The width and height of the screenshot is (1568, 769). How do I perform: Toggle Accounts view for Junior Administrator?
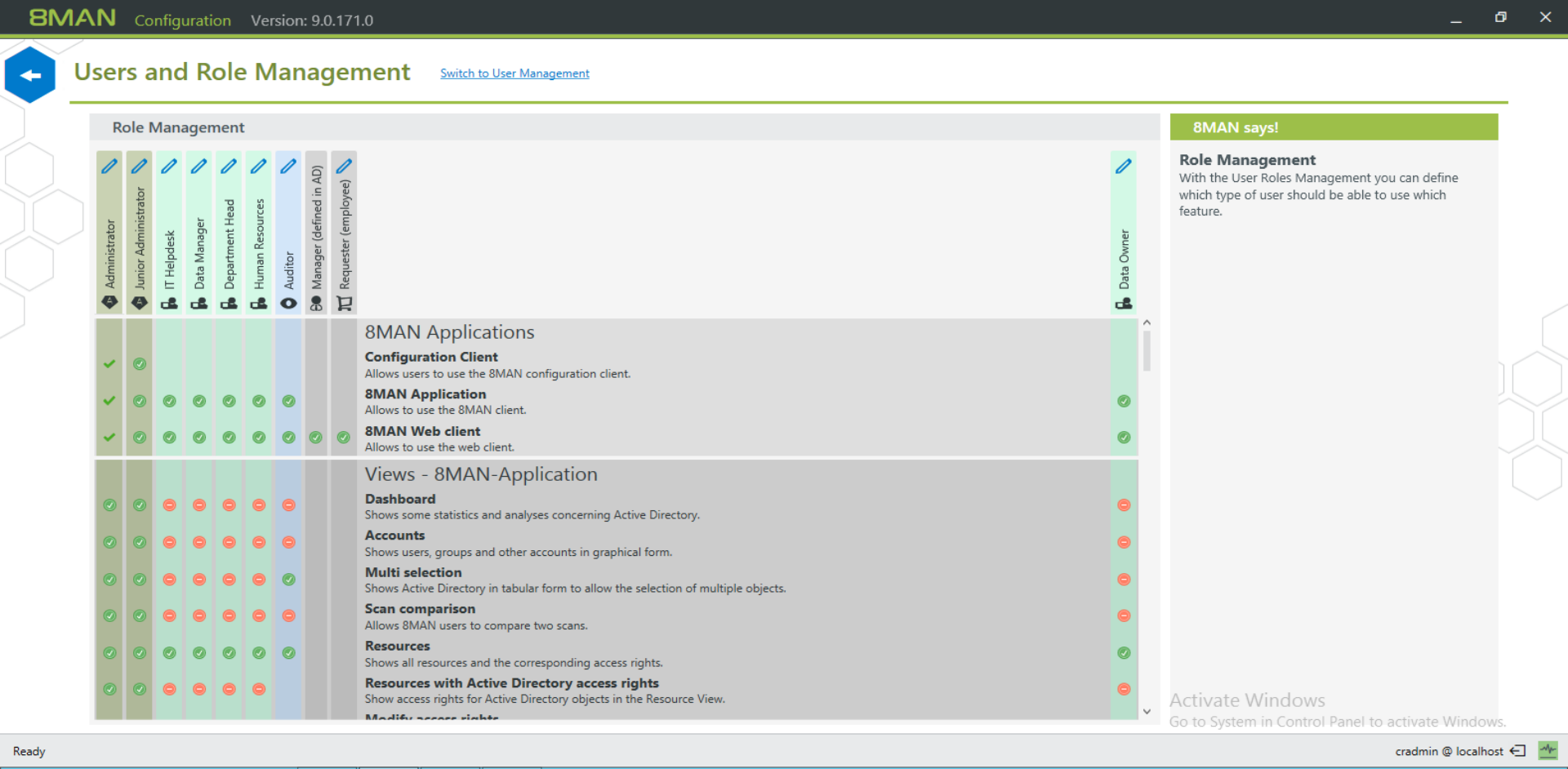(x=140, y=542)
